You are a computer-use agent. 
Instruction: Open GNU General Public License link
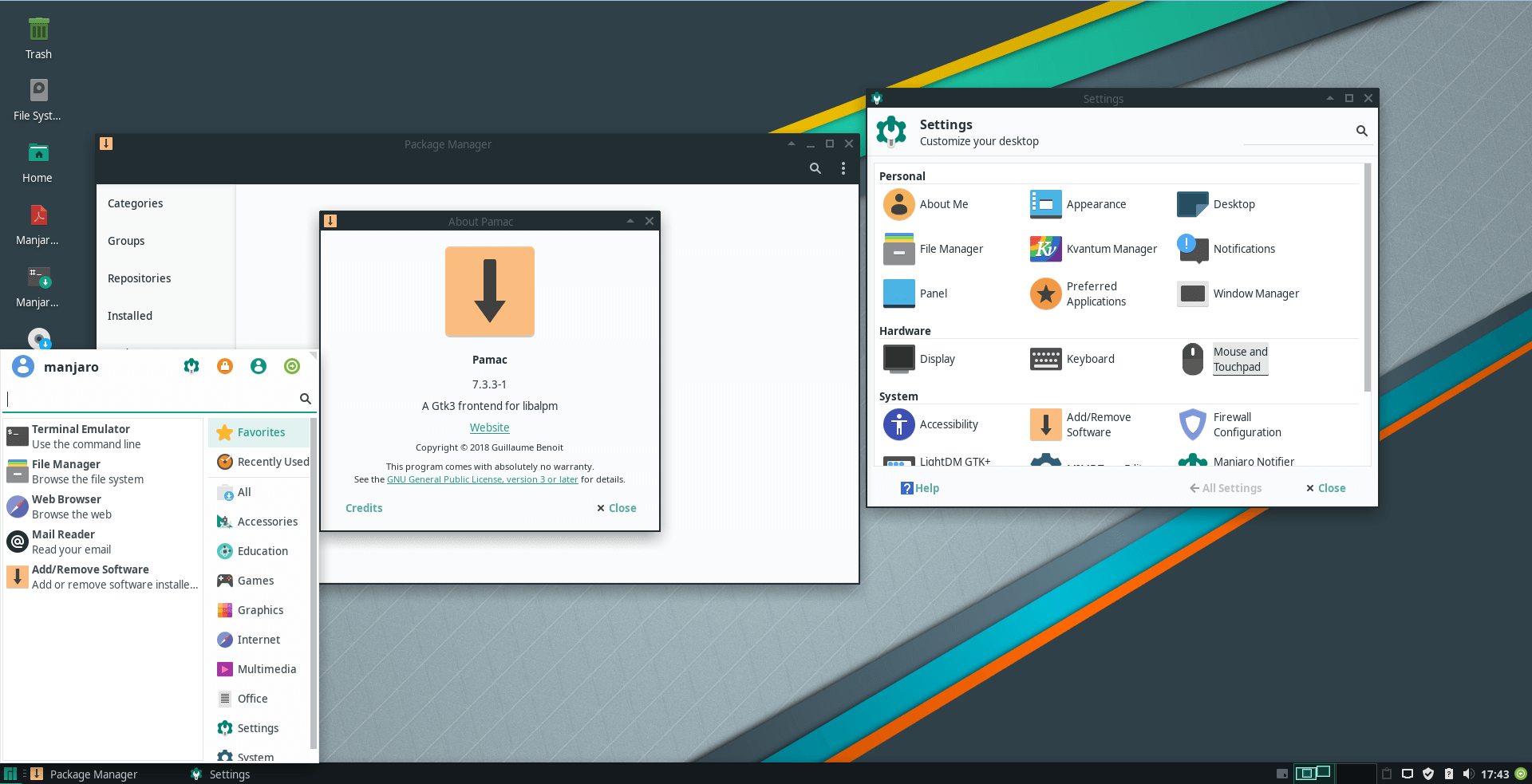[482, 480]
